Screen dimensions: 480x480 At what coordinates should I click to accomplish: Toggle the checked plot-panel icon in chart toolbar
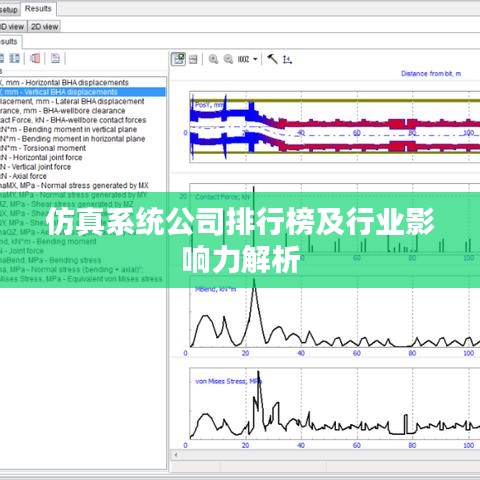178,59
